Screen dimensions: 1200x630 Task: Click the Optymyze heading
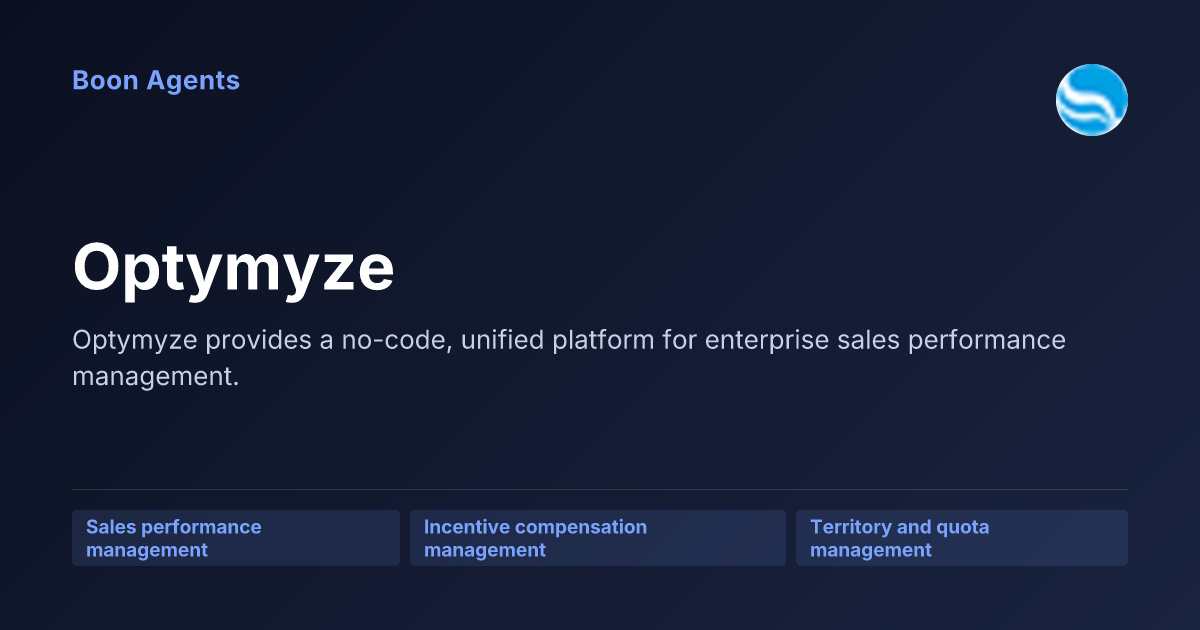click(x=234, y=268)
